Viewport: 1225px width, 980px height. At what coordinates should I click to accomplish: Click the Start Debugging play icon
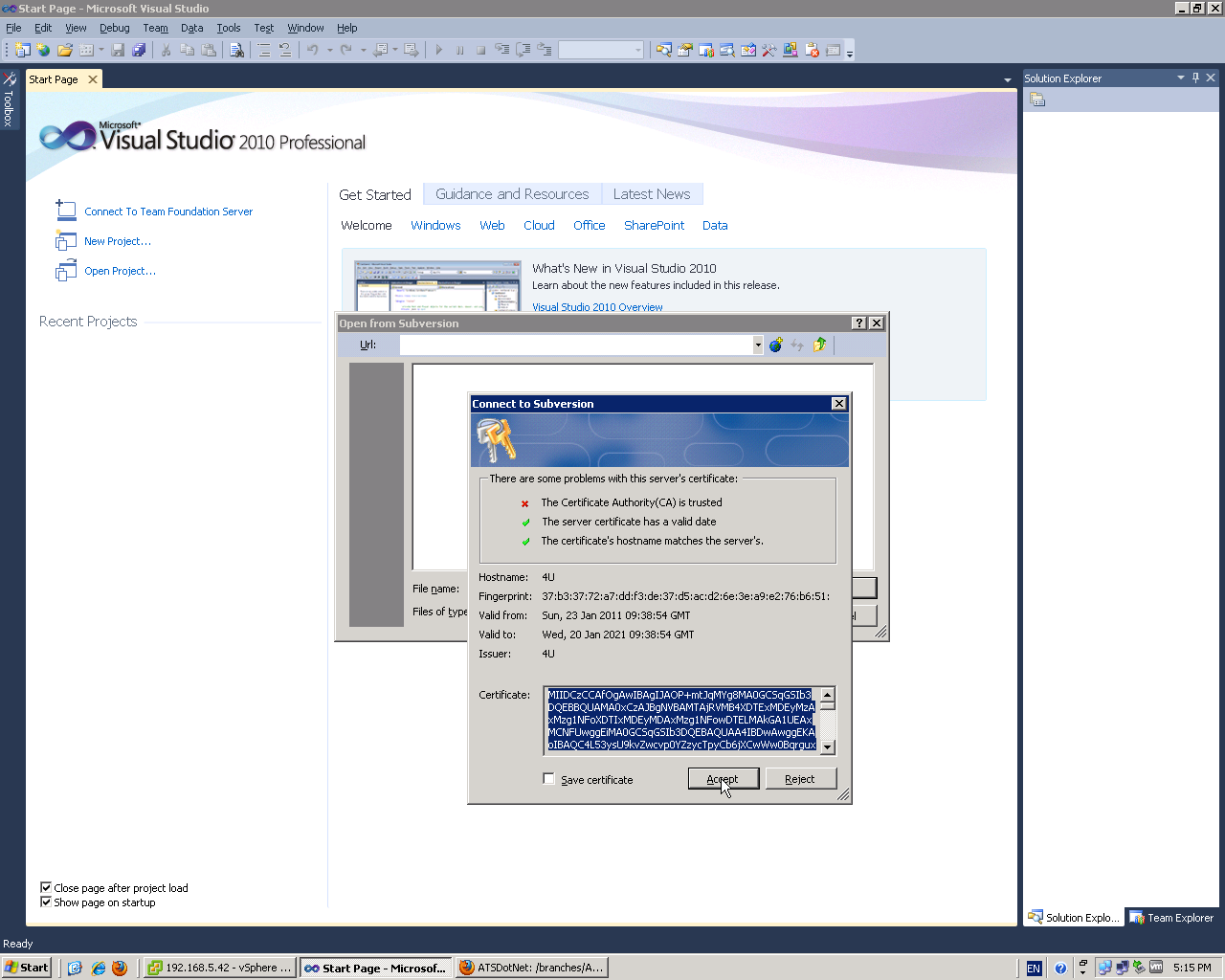(x=439, y=50)
